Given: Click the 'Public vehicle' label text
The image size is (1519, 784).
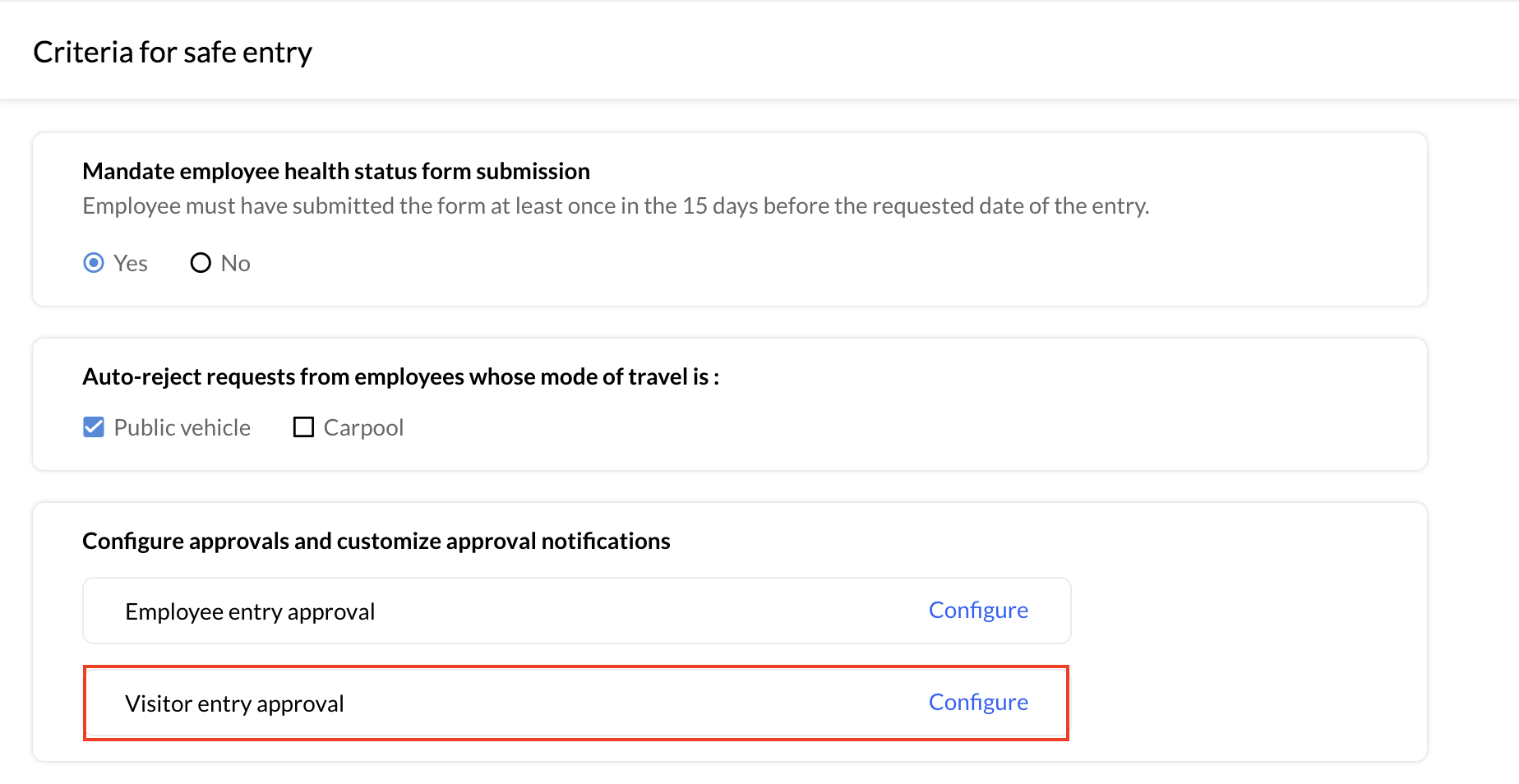Looking at the screenshot, I should click(x=182, y=427).
